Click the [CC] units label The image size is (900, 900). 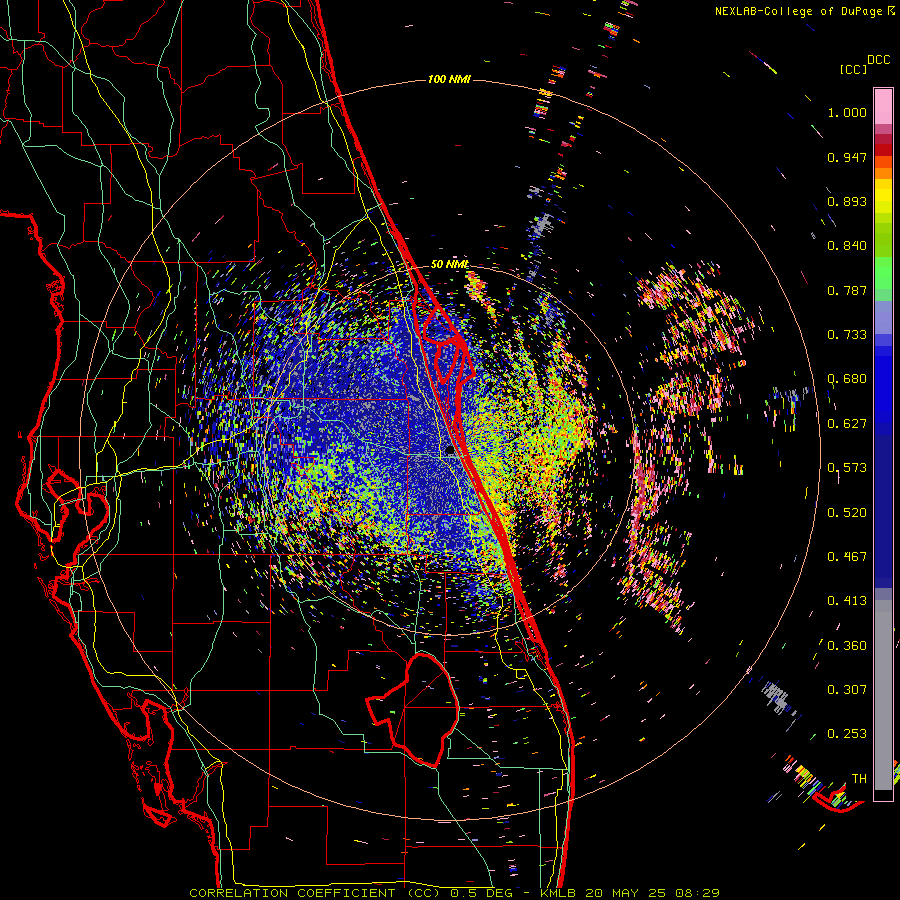(854, 69)
